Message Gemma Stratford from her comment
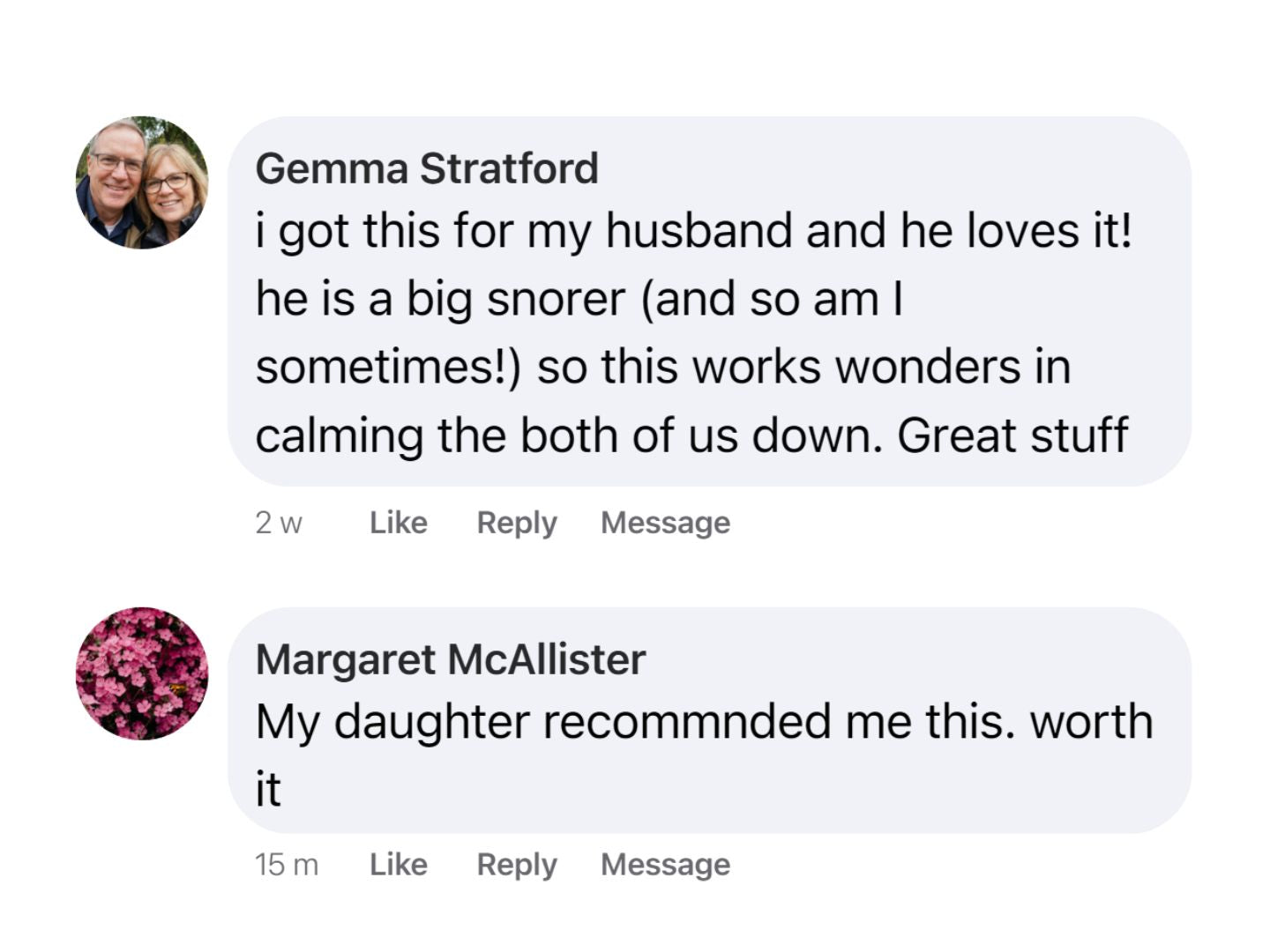Viewport: 1270px width, 952px height. (x=665, y=523)
